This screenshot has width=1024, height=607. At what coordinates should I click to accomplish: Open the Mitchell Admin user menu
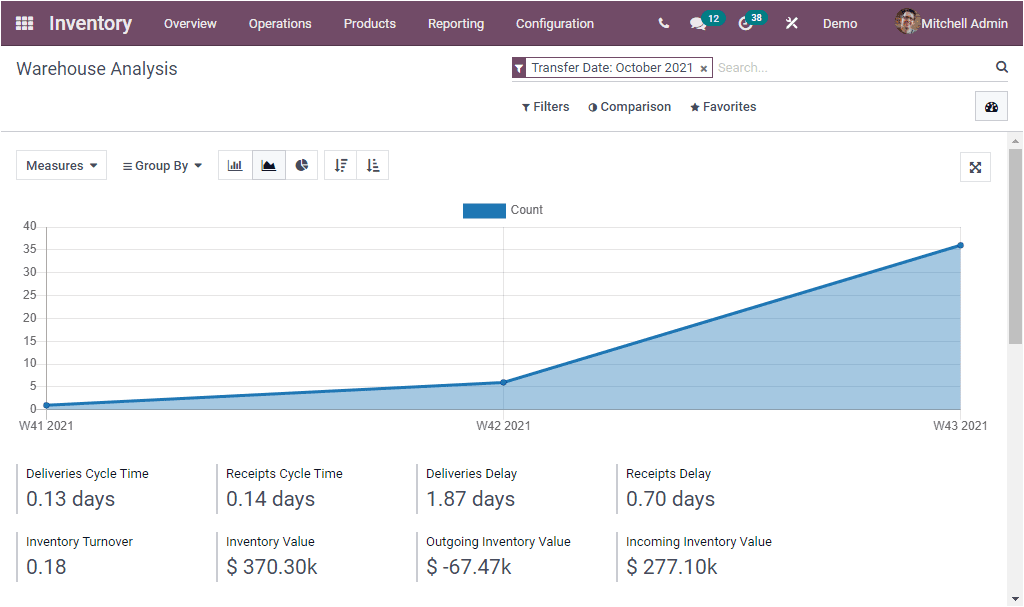[x=950, y=23]
